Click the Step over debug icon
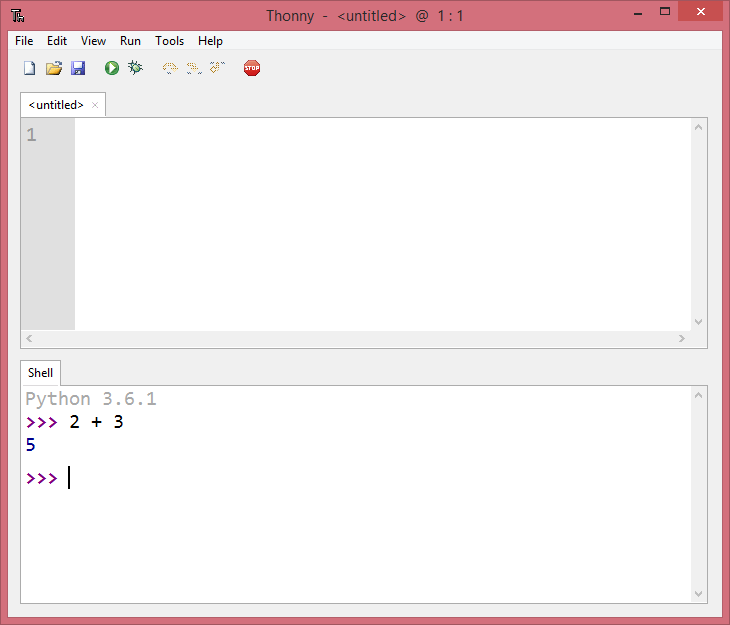Screen dimensions: 730x625 point(170,68)
